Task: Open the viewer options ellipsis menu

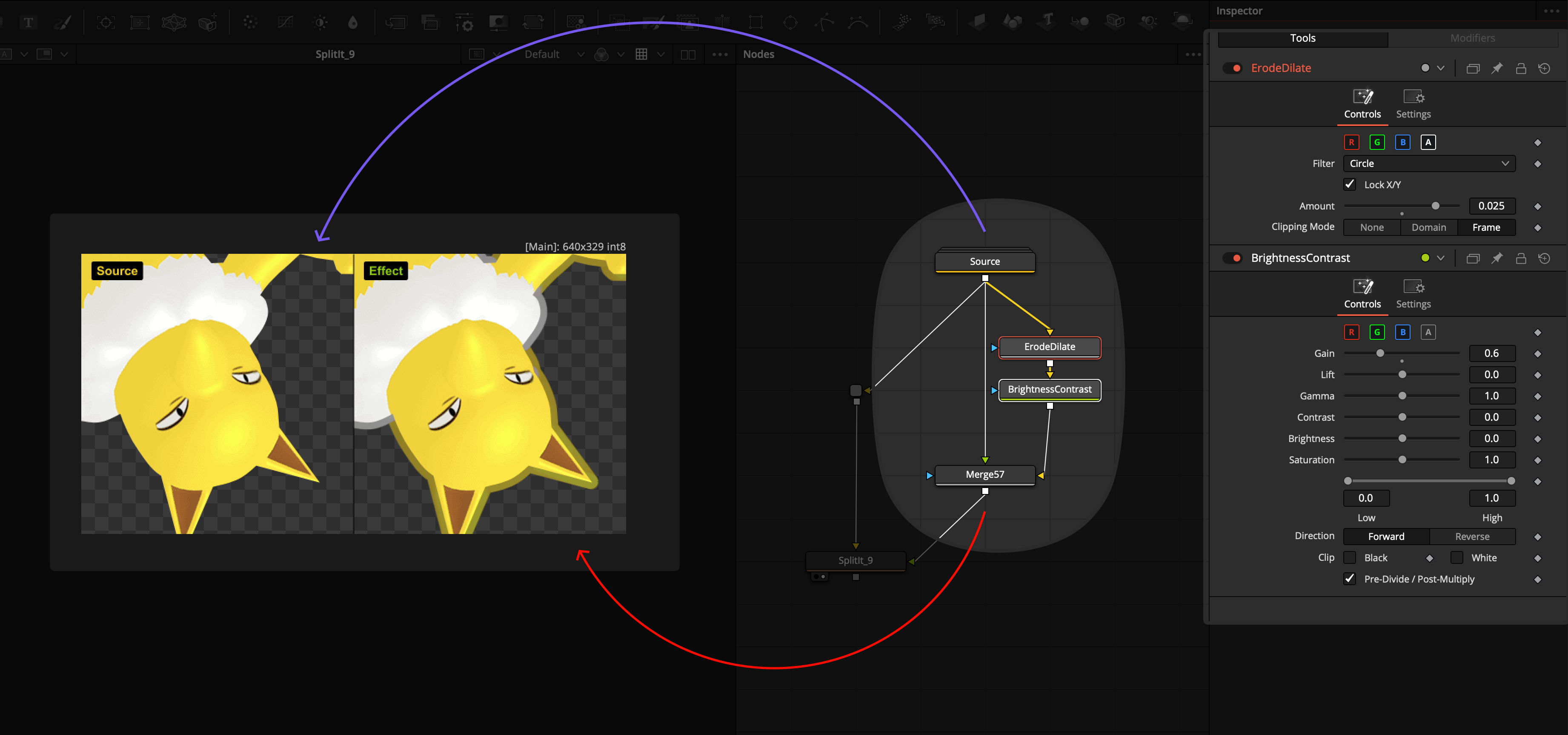Action: point(720,54)
